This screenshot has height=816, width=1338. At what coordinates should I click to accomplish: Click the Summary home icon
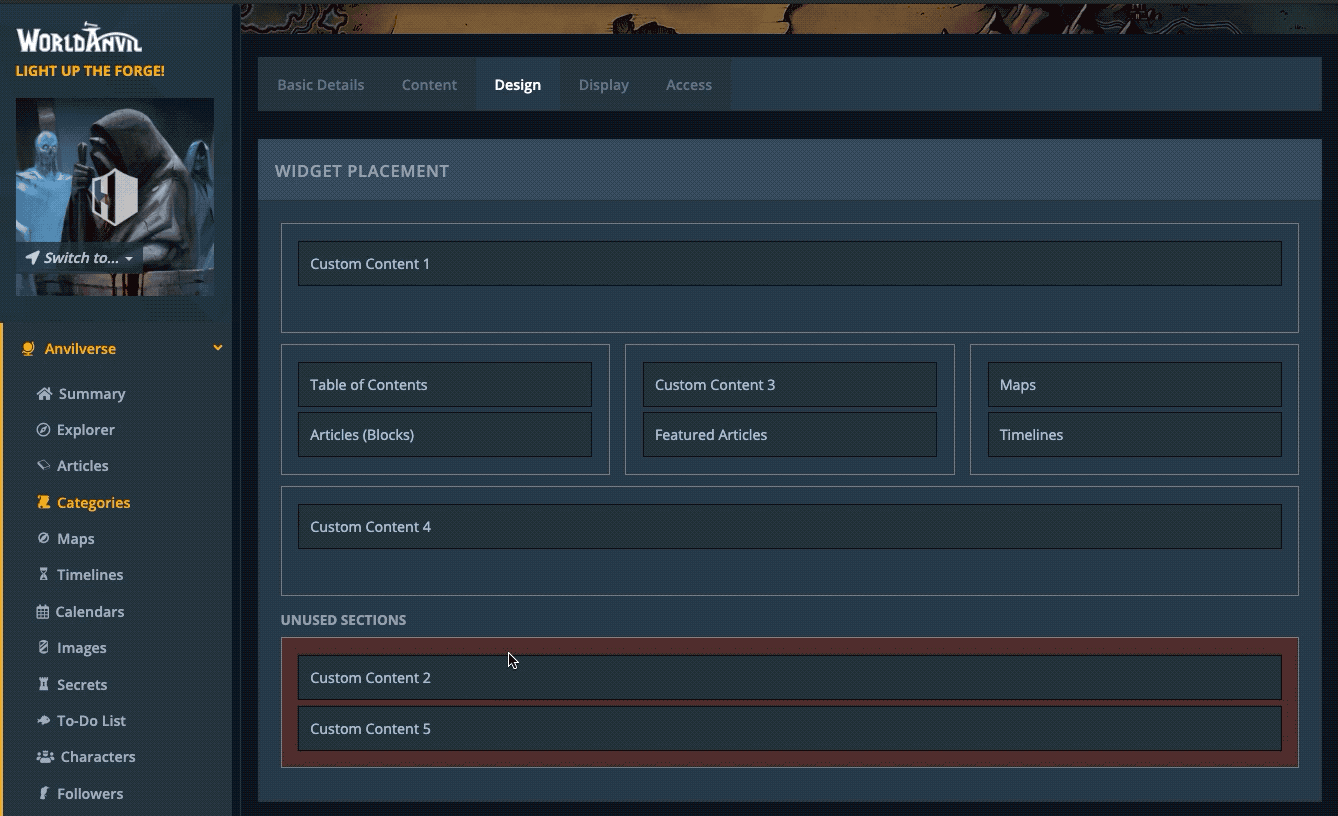point(44,394)
